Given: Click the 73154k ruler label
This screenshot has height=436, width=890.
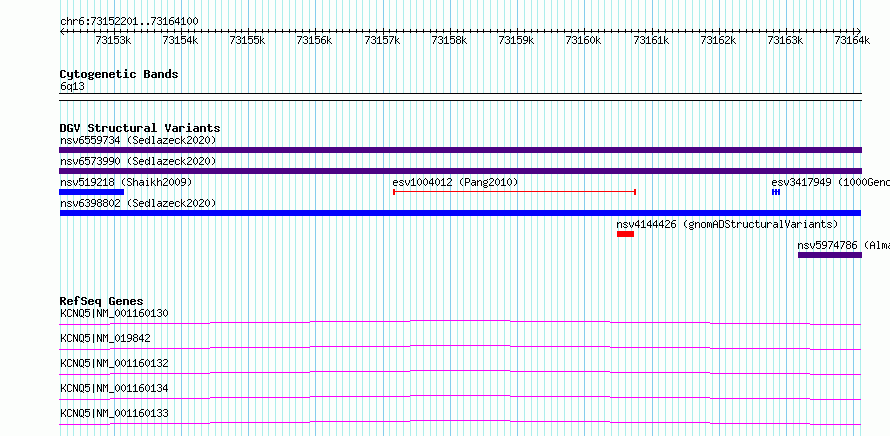Looking at the screenshot, I should (x=180, y=40).
